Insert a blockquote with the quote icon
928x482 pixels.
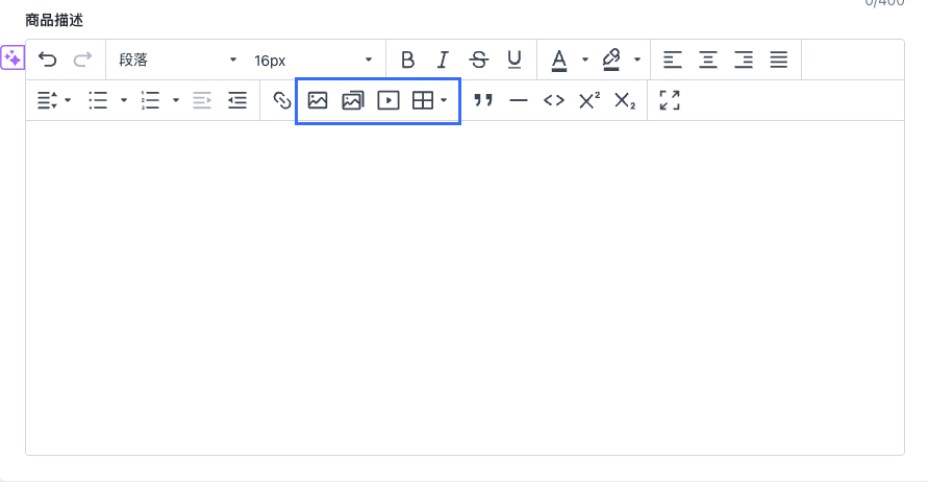click(484, 100)
